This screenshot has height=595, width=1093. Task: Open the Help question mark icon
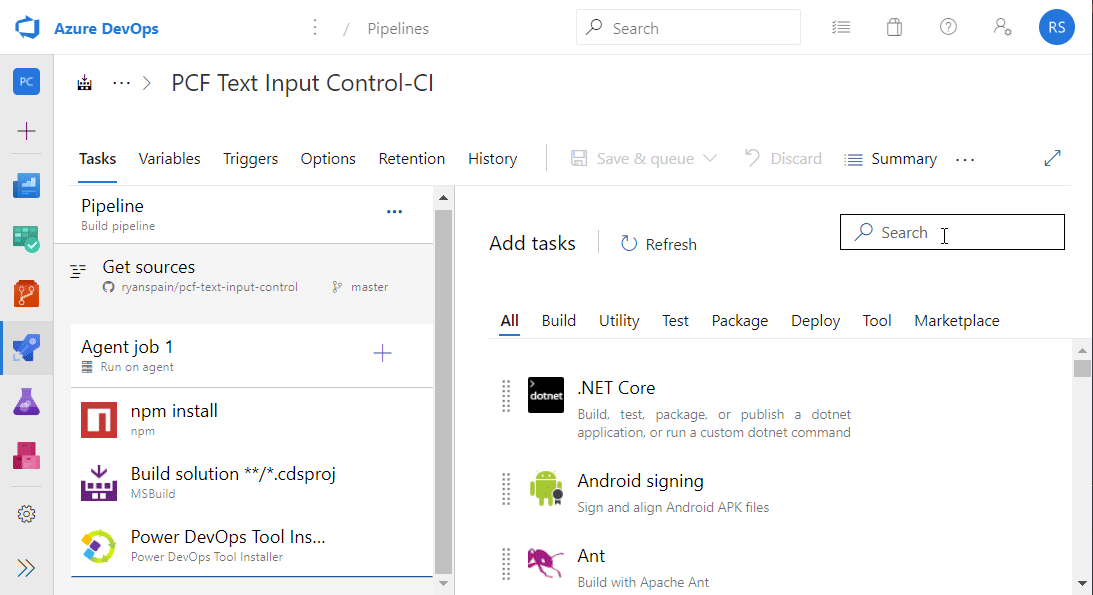[948, 27]
